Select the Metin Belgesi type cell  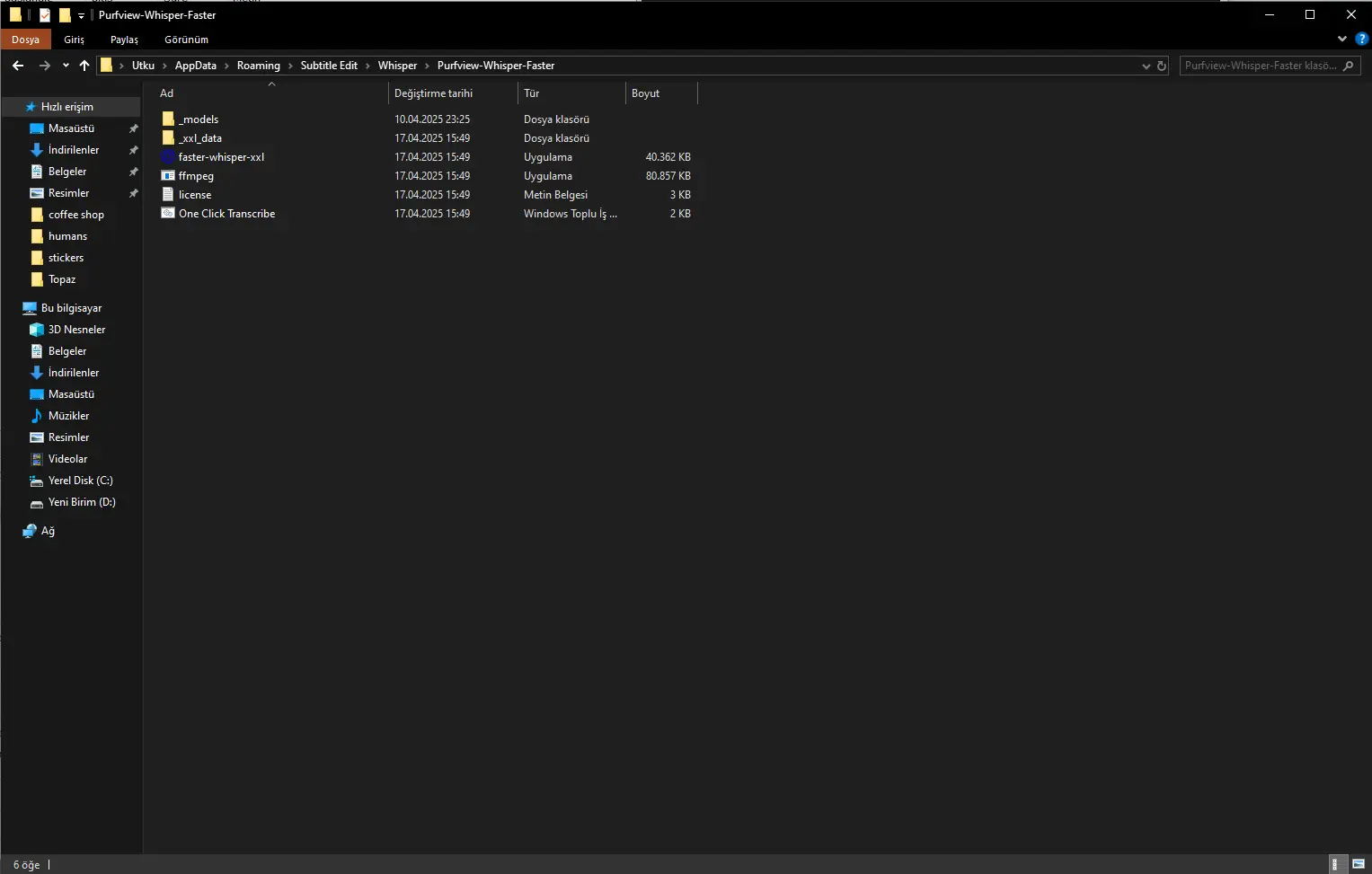[x=555, y=195]
